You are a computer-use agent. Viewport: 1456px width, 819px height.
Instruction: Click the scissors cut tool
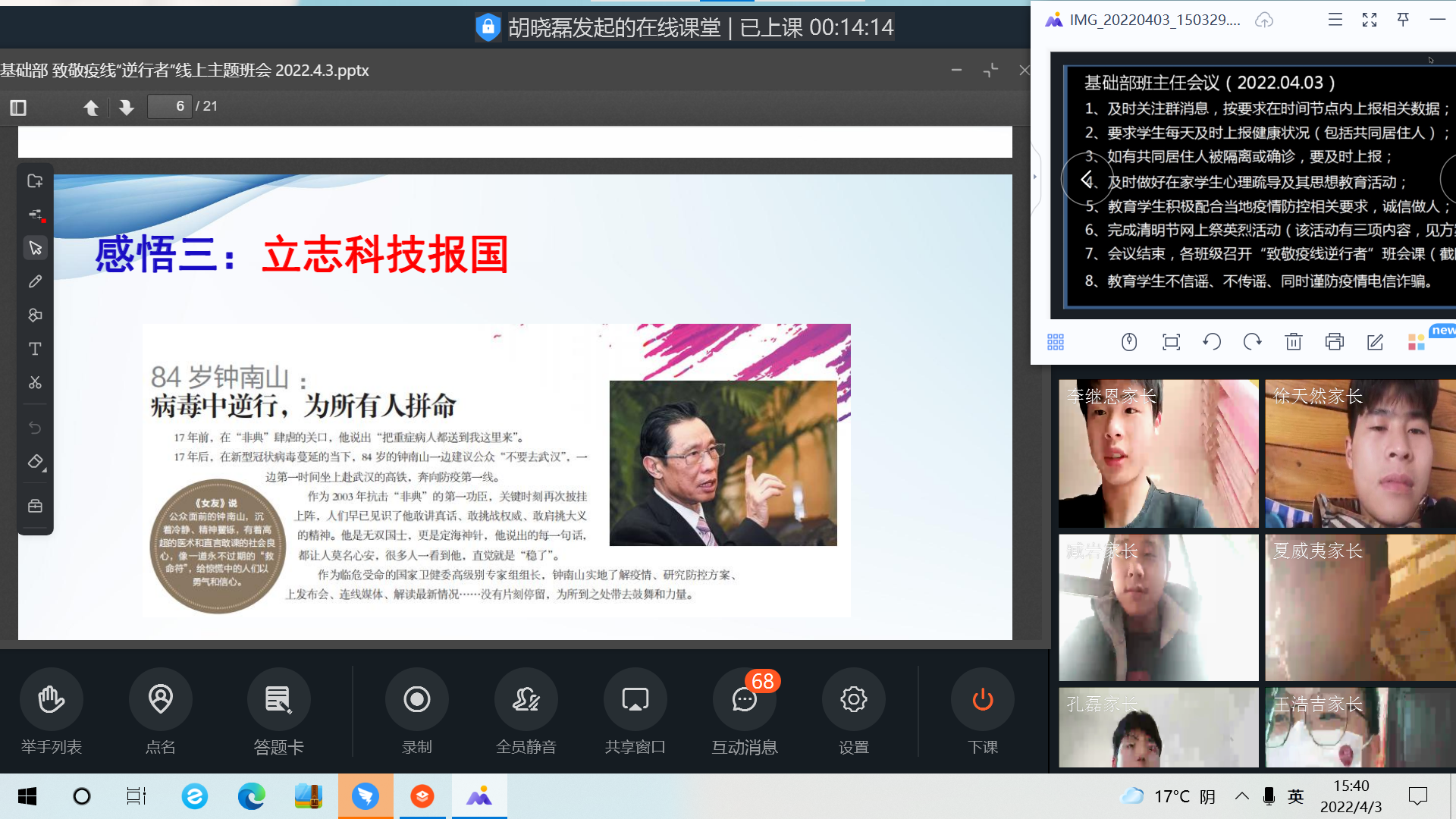tap(35, 382)
